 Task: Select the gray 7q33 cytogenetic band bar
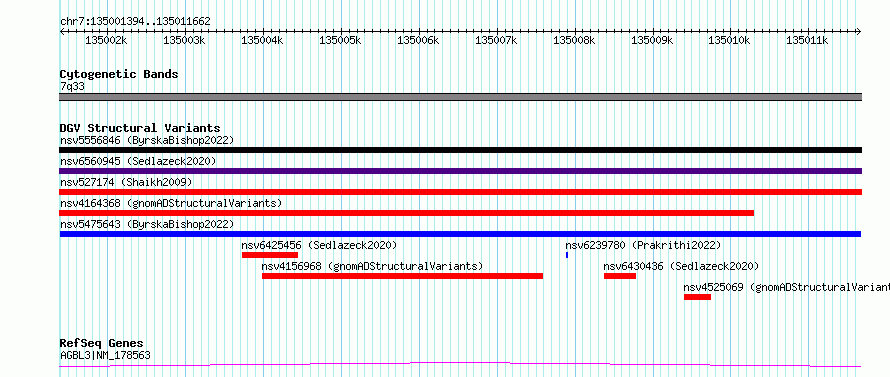(x=461, y=97)
